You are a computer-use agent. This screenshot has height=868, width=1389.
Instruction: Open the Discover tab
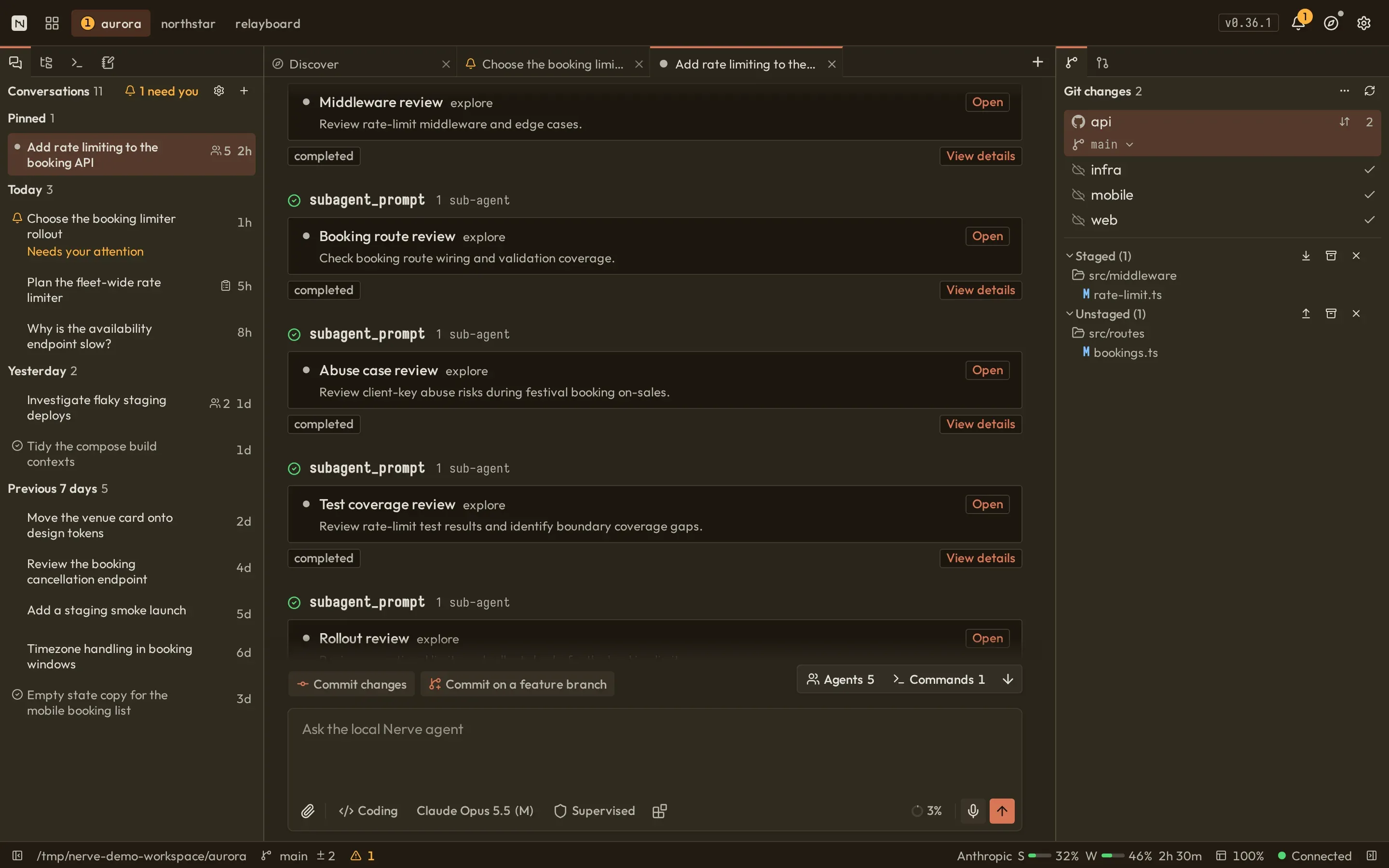[x=360, y=64]
